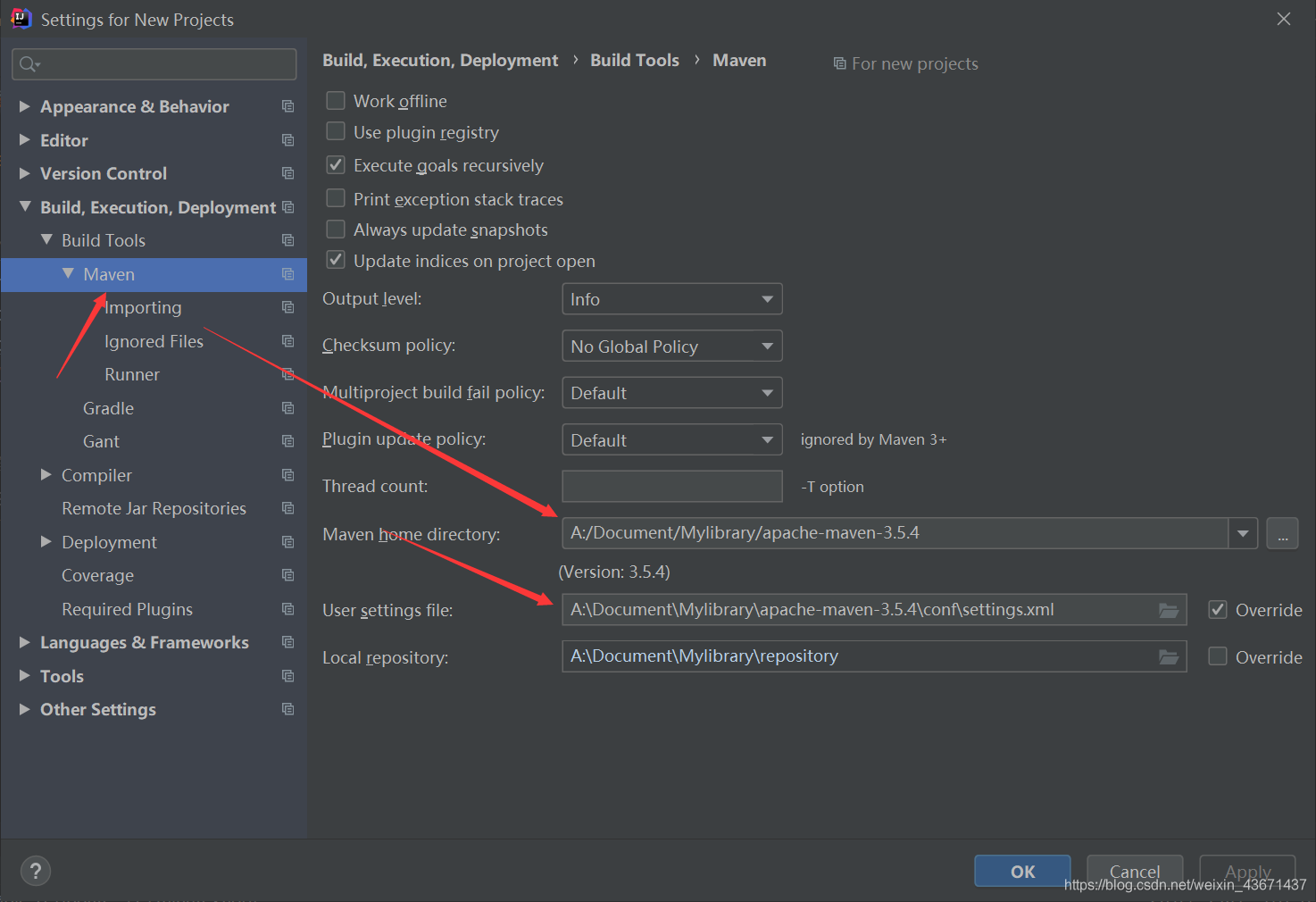Open the Checksum policy dropdown
This screenshot has width=1316, height=902.
pos(672,346)
